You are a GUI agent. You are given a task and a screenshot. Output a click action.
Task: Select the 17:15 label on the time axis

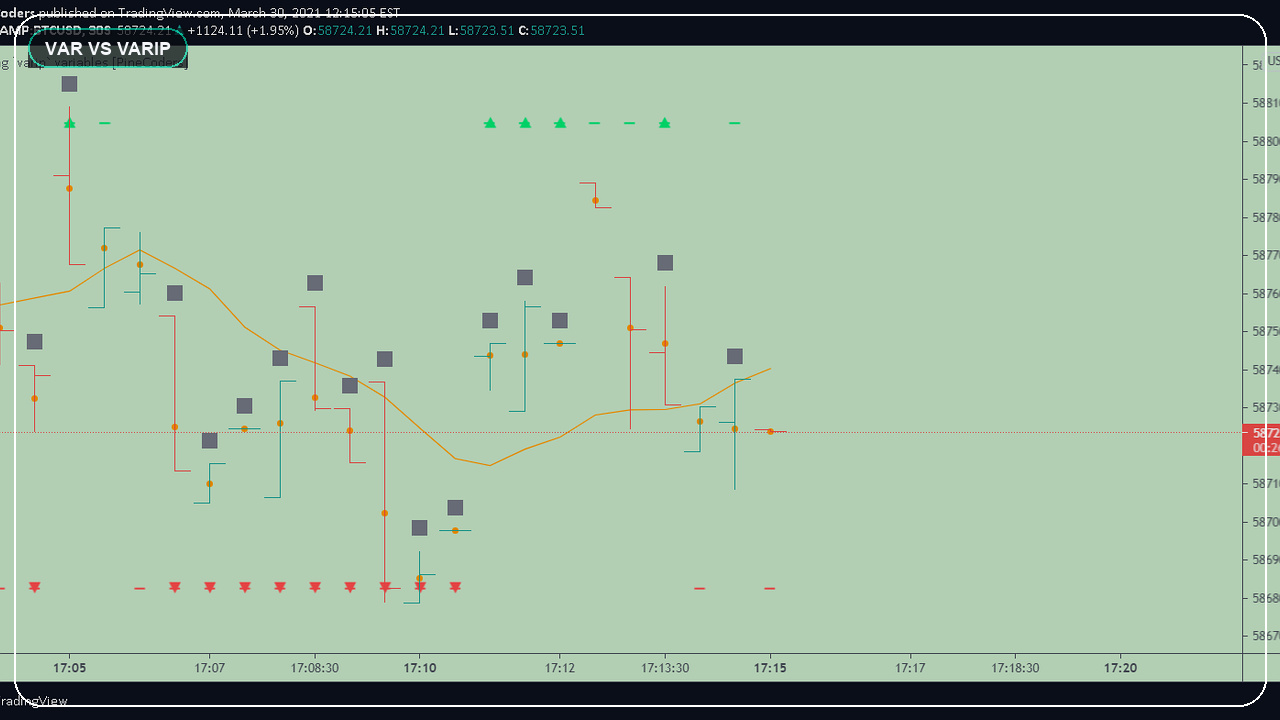point(769,668)
